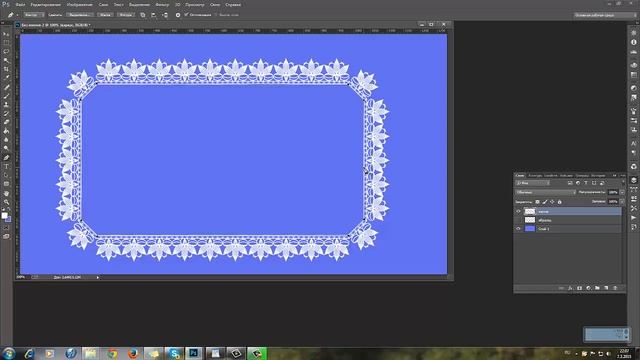Select the Brush tool
This screenshot has width=640, height=360.
[6, 96]
